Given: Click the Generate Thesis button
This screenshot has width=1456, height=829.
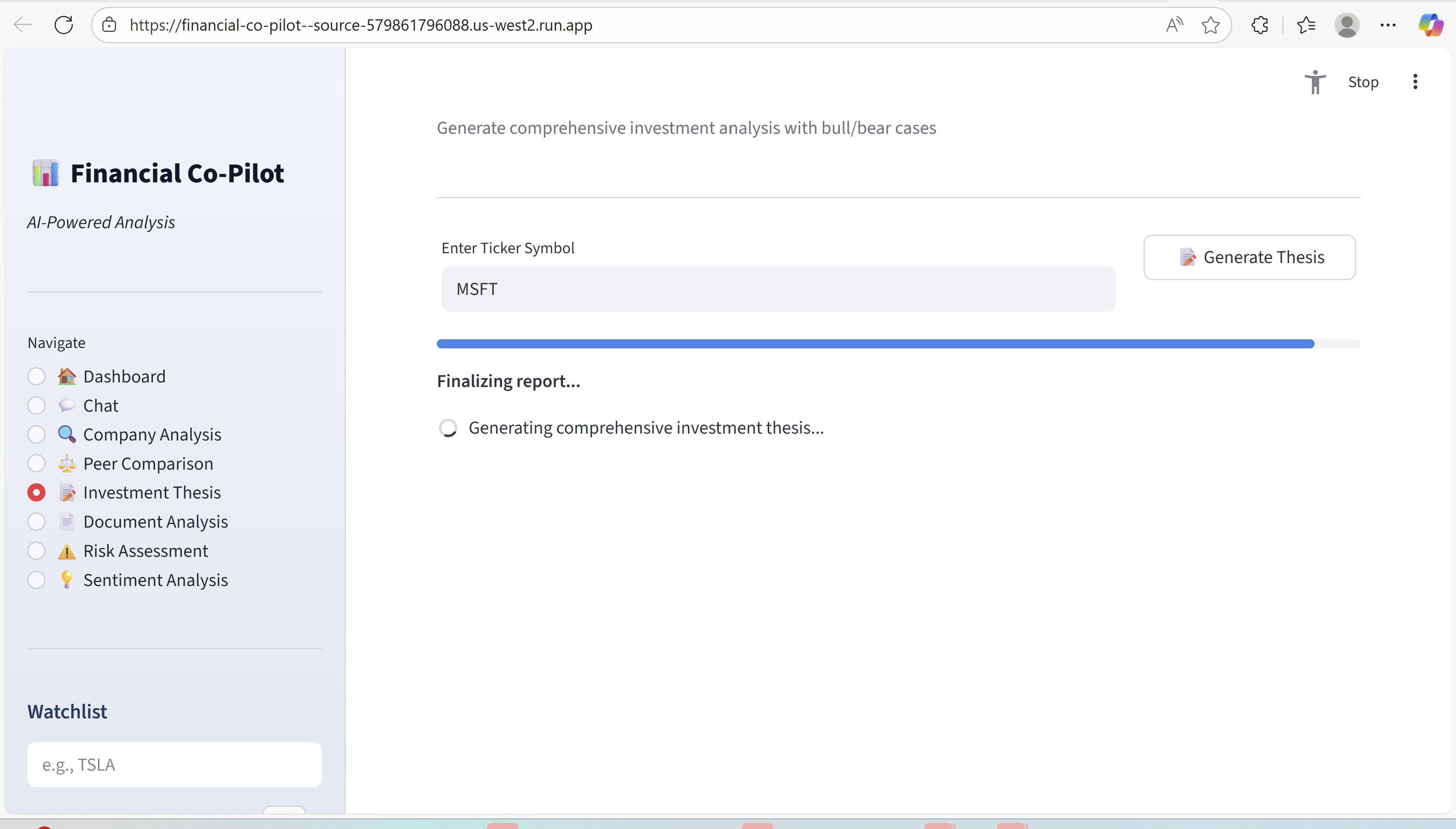Looking at the screenshot, I should 1249,257.
